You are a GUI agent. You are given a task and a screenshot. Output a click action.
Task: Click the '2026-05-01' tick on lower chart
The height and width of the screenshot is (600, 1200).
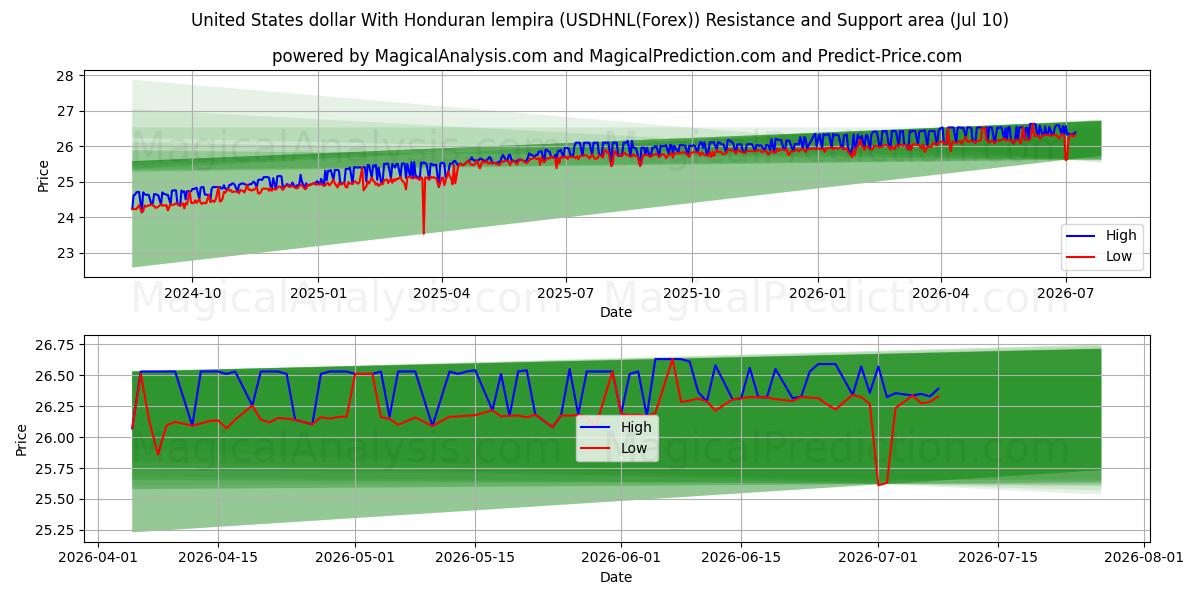pos(355,559)
